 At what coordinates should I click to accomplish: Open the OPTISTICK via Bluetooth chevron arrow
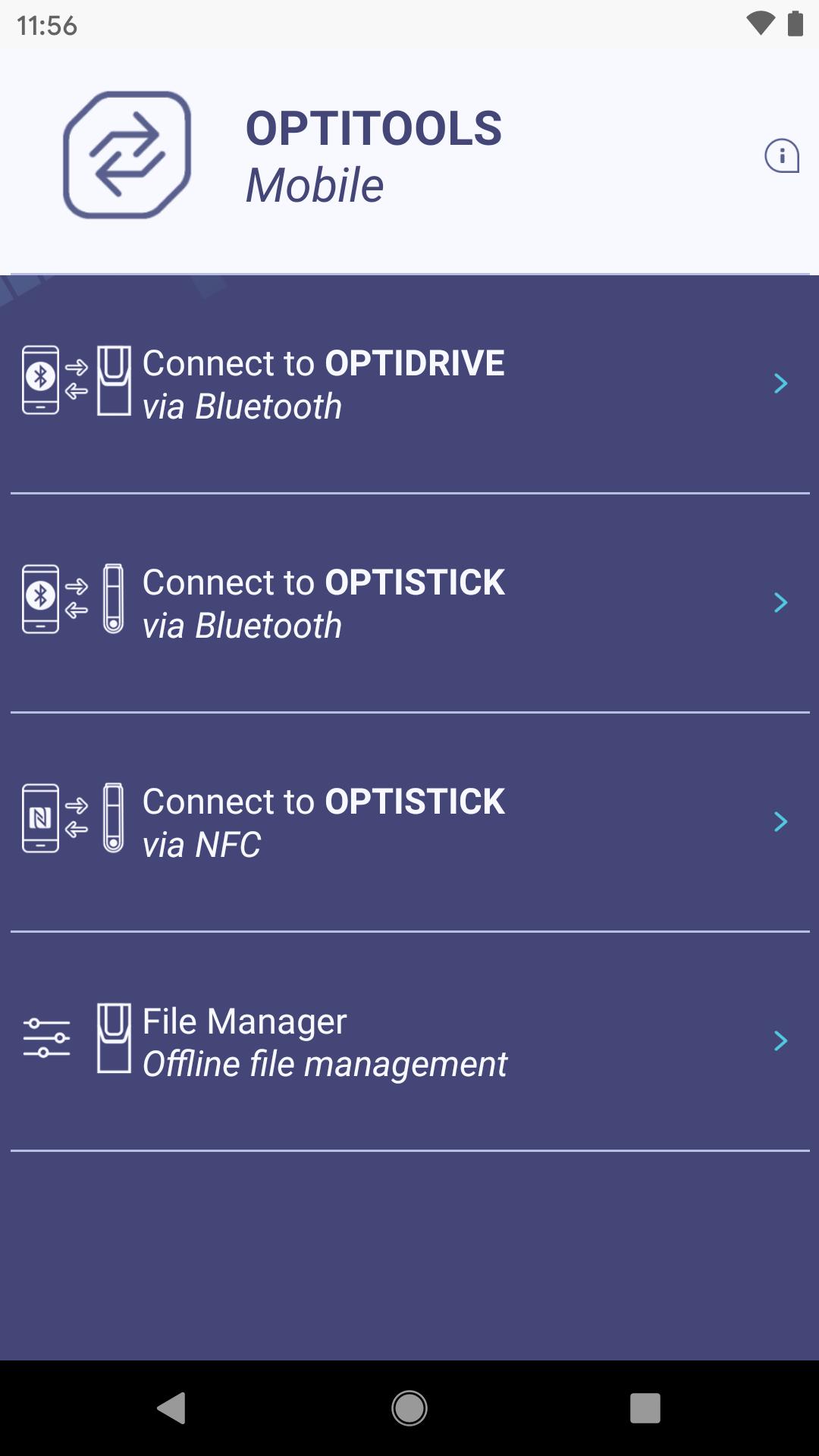780,603
